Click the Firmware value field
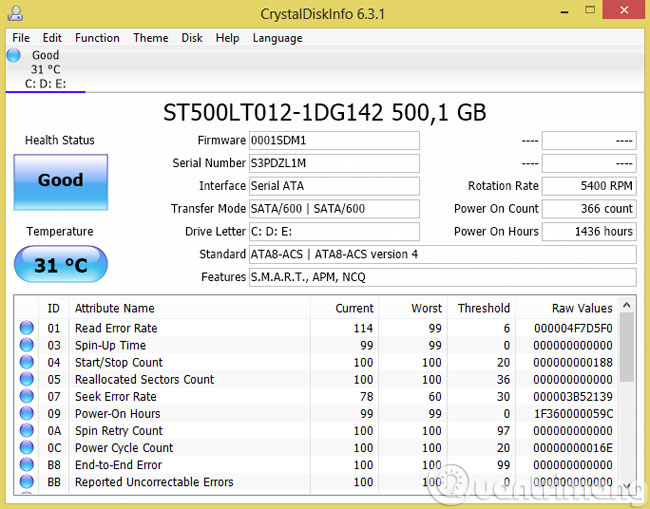 click(x=334, y=141)
